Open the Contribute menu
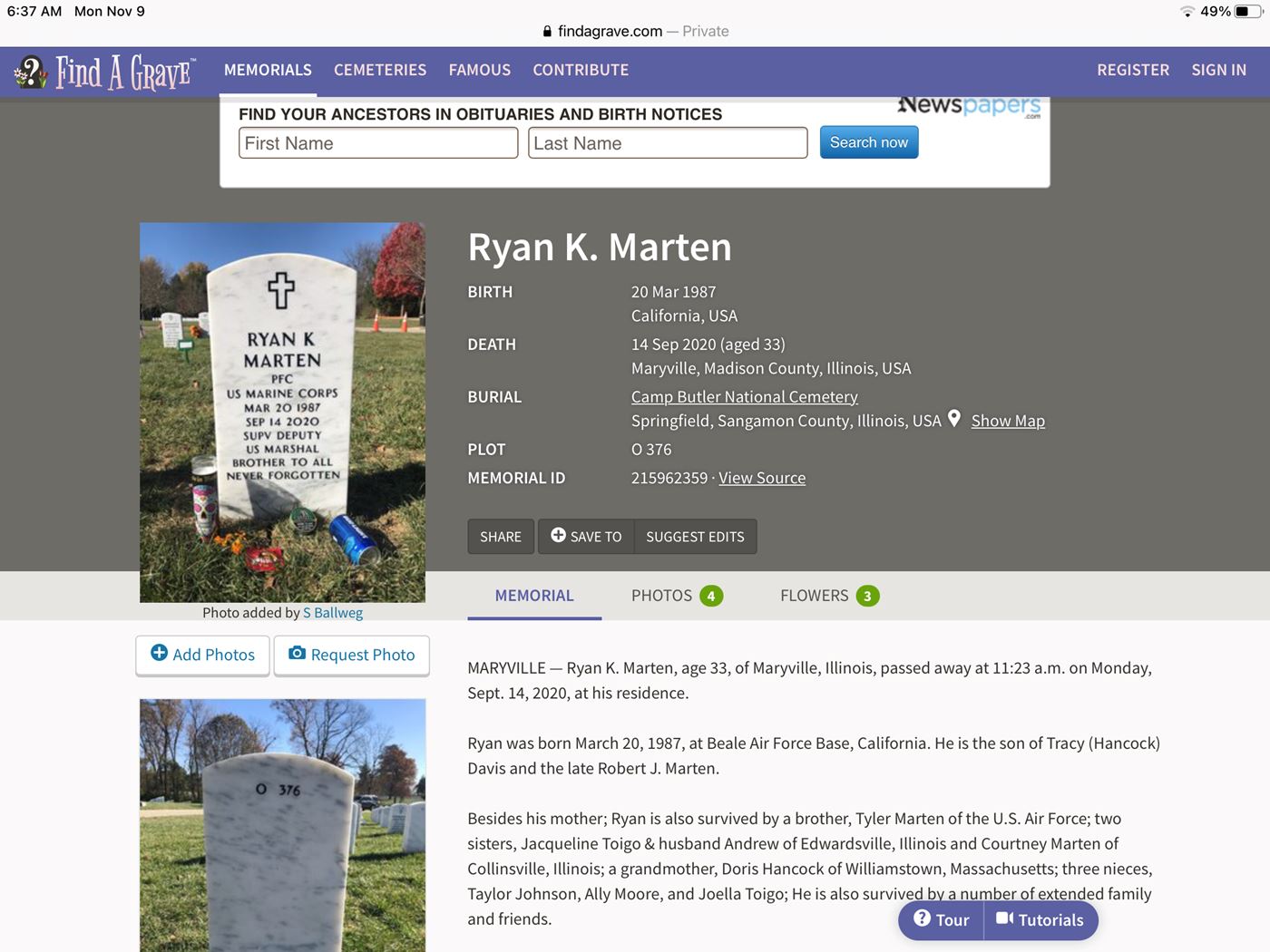 [581, 70]
